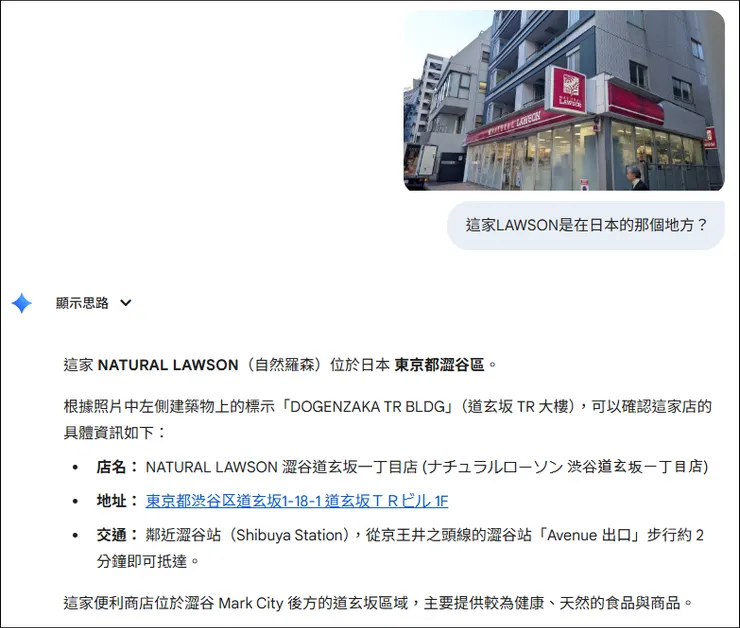Click the bold text 東京都澀谷區
Image resolution: width=740 pixels, height=628 pixels.
(x=439, y=365)
